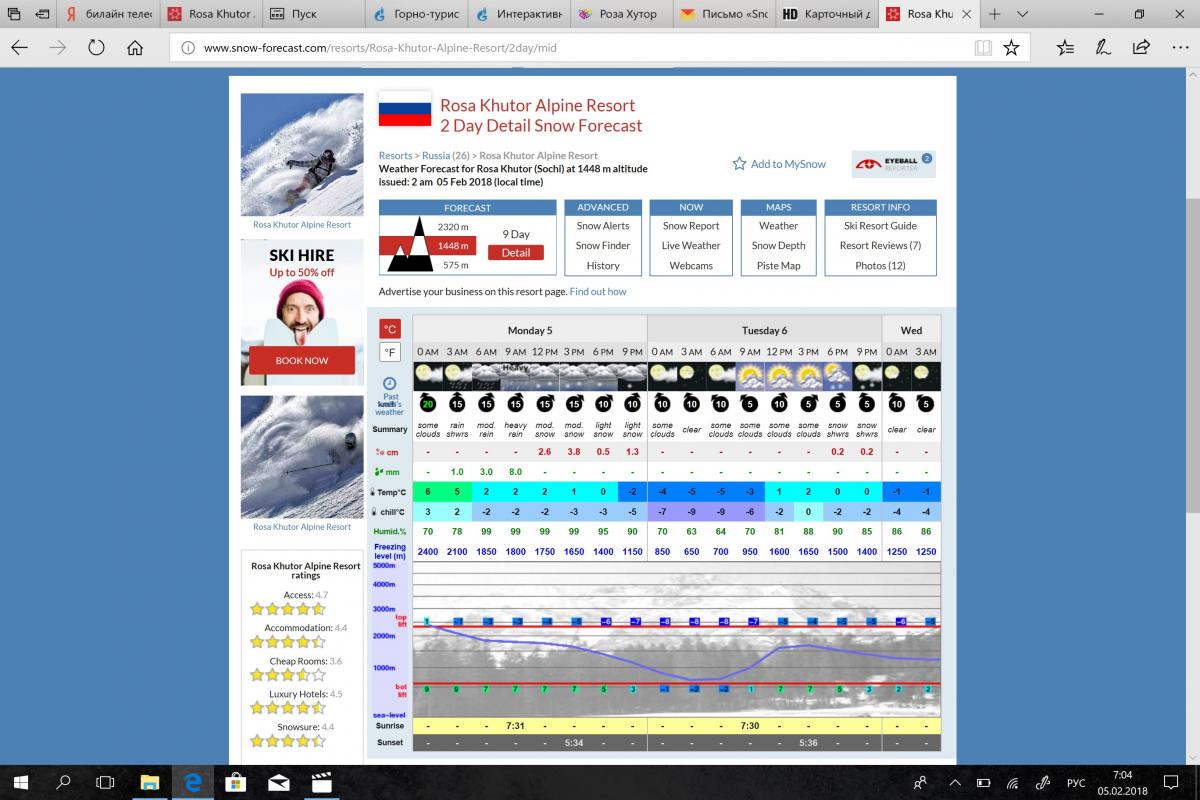Image resolution: width=1200 pixels, height=800 pixels.
Task: Click the Russian flag image
Action: tap(405, 109)
